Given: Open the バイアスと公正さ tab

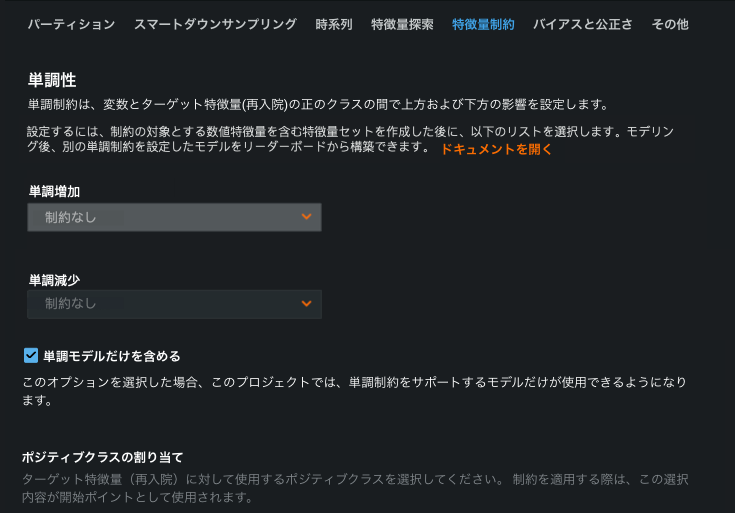Looking at the screenshot, I should [582, 24].
